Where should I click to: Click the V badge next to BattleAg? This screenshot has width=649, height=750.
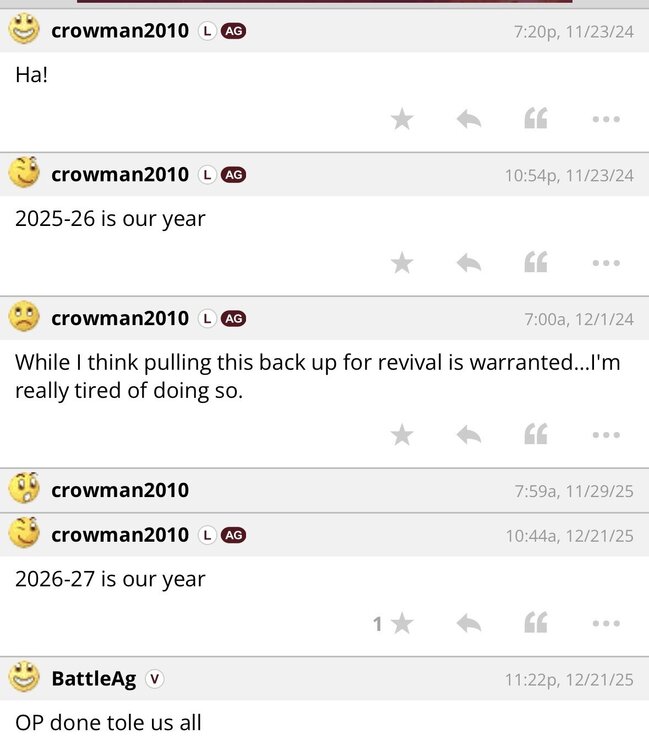[x=154, y=679]
